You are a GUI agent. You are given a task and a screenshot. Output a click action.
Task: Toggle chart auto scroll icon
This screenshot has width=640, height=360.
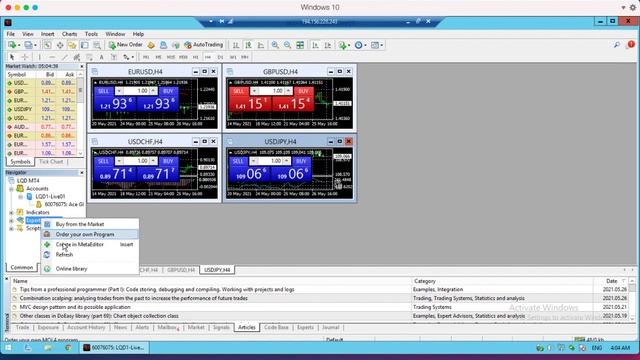pyautogui.click(x=315, y=45)
